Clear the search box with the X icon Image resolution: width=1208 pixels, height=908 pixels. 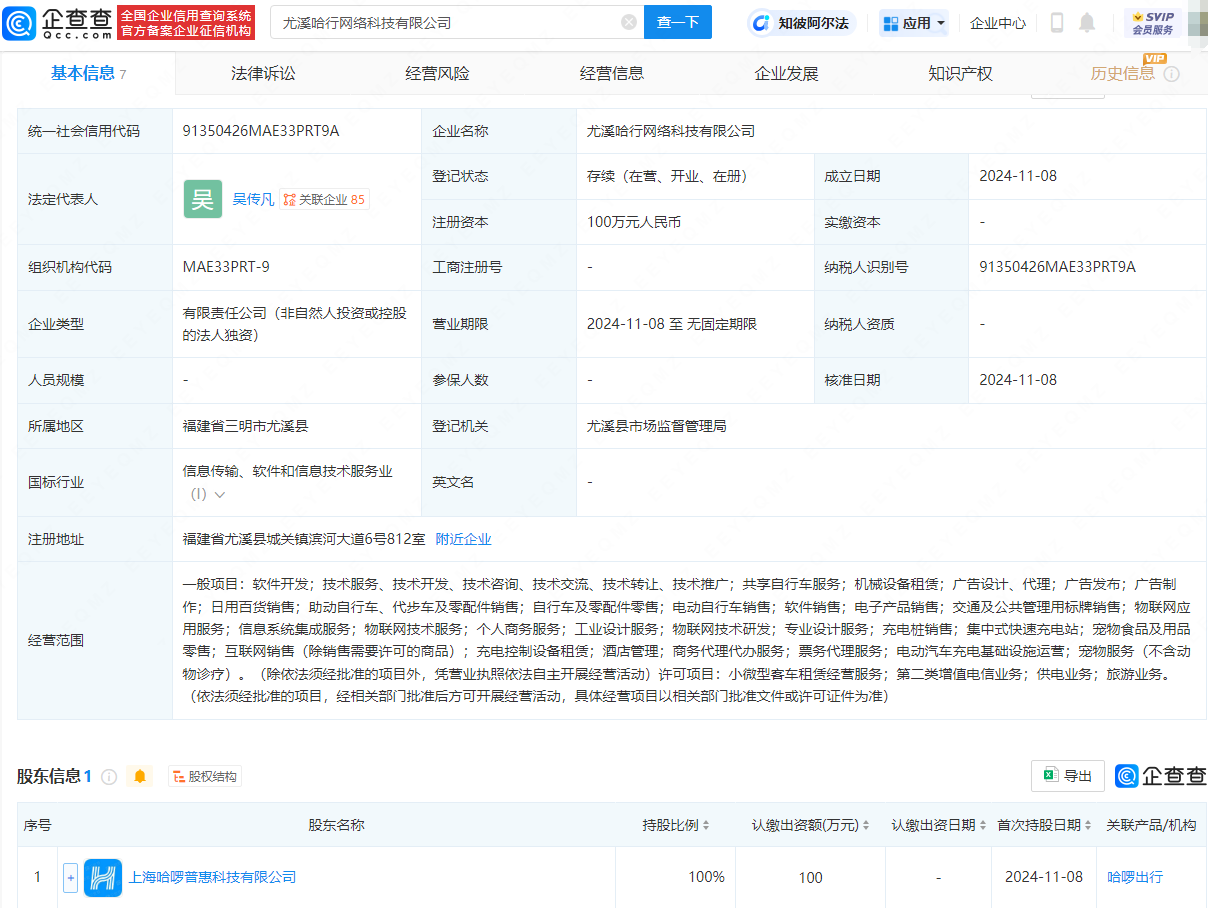(x=628, y=22)
